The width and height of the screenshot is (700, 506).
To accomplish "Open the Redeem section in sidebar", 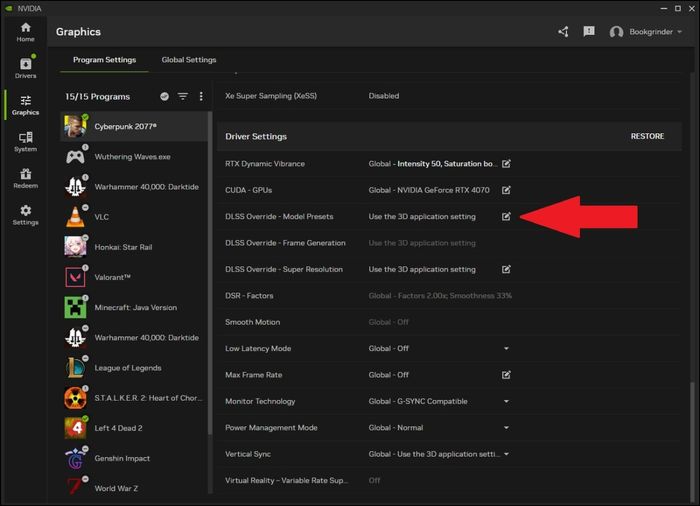I will 25,178.
